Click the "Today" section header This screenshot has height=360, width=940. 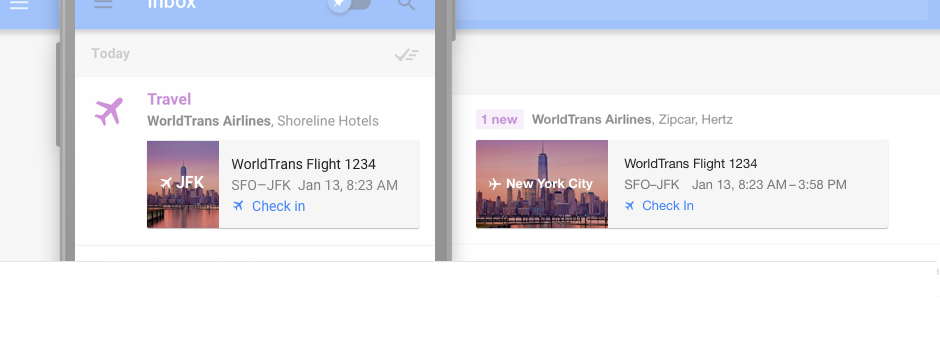coord(110,53)
